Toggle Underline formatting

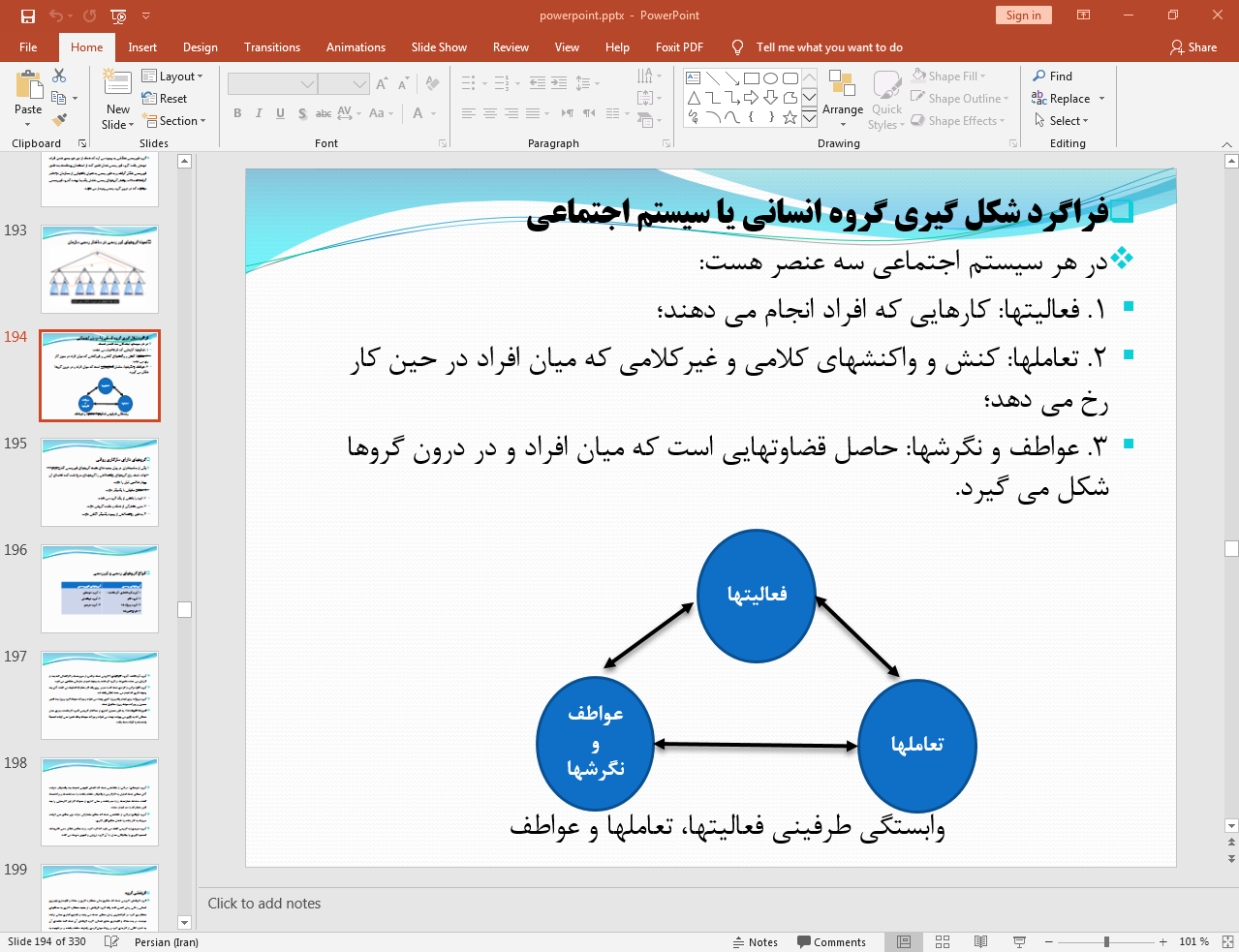[280, 113]
